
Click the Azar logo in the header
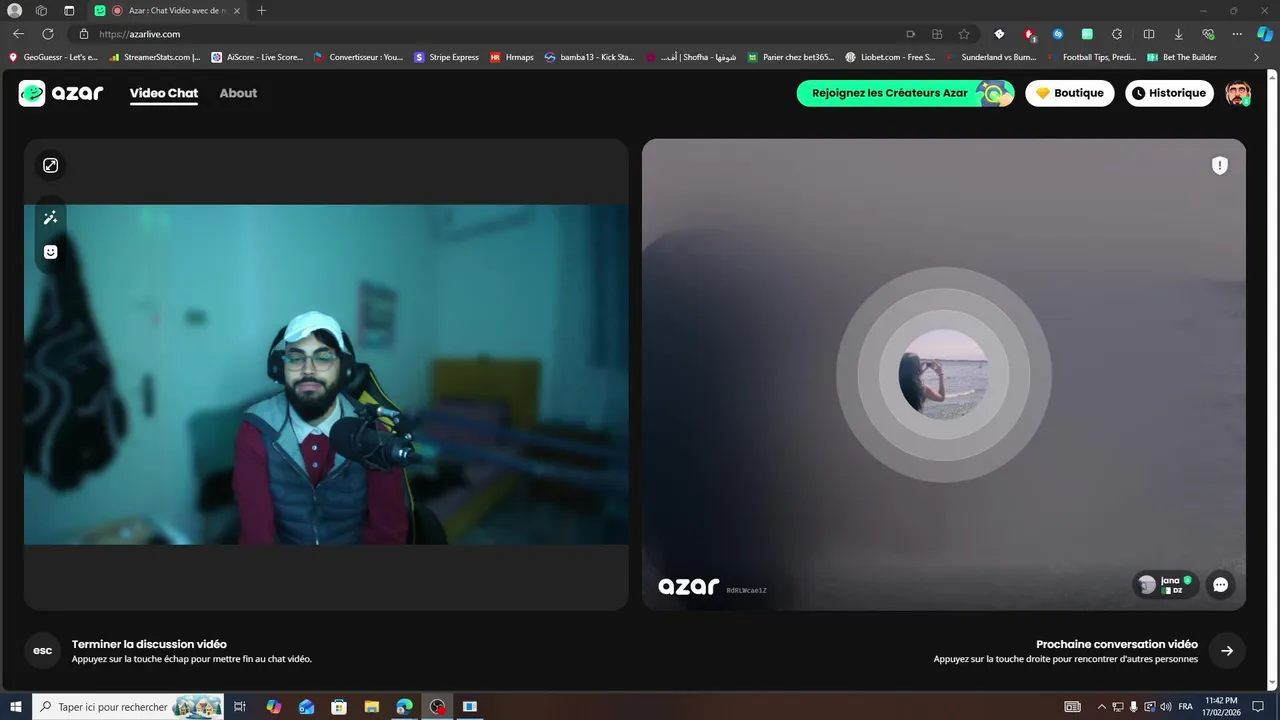(61, 93)
